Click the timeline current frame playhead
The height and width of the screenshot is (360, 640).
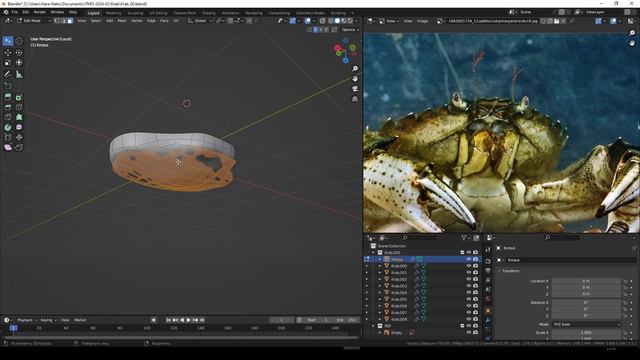13,328
